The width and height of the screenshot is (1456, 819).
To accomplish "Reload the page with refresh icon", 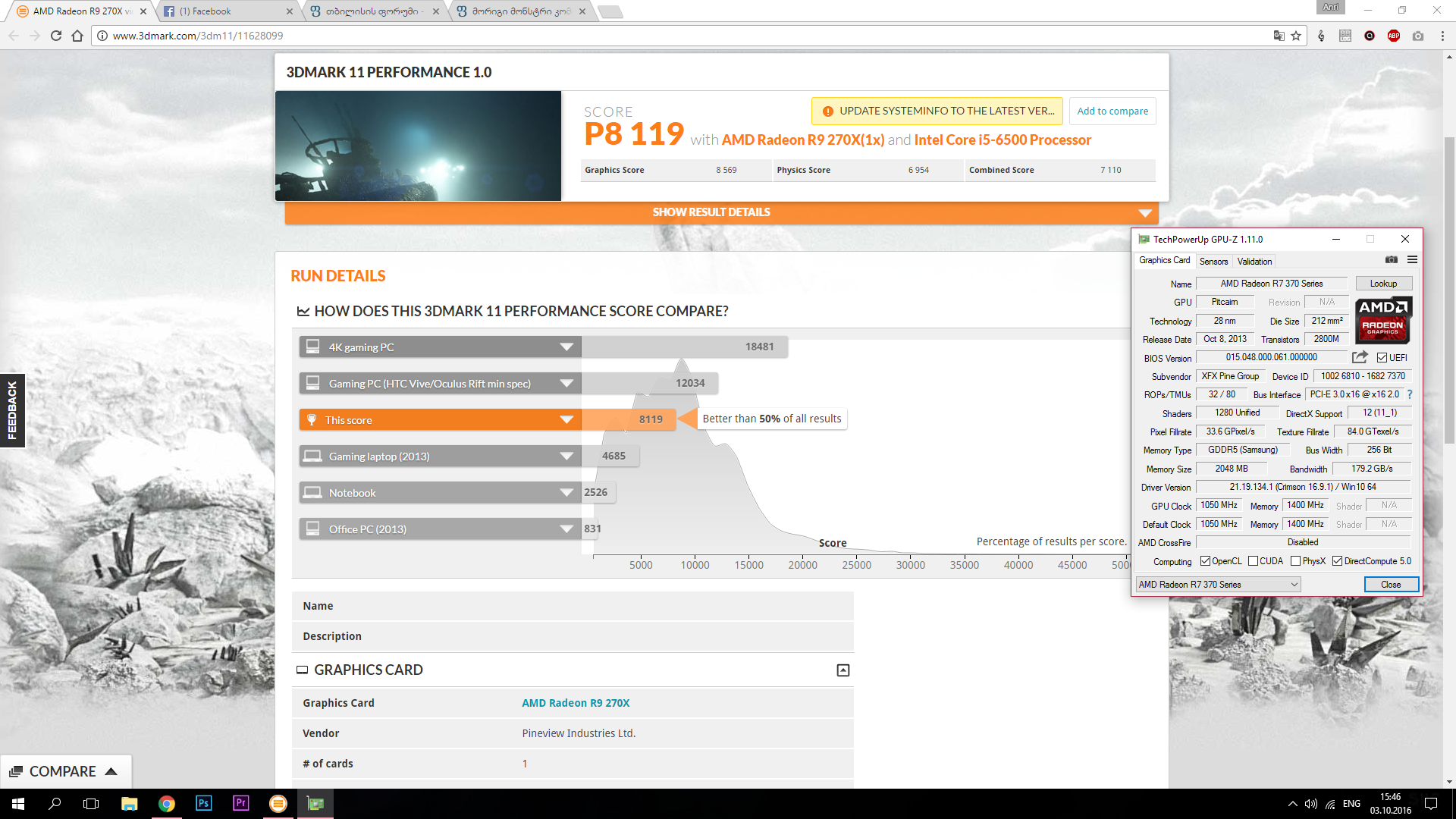I will [x=56, y=36].
